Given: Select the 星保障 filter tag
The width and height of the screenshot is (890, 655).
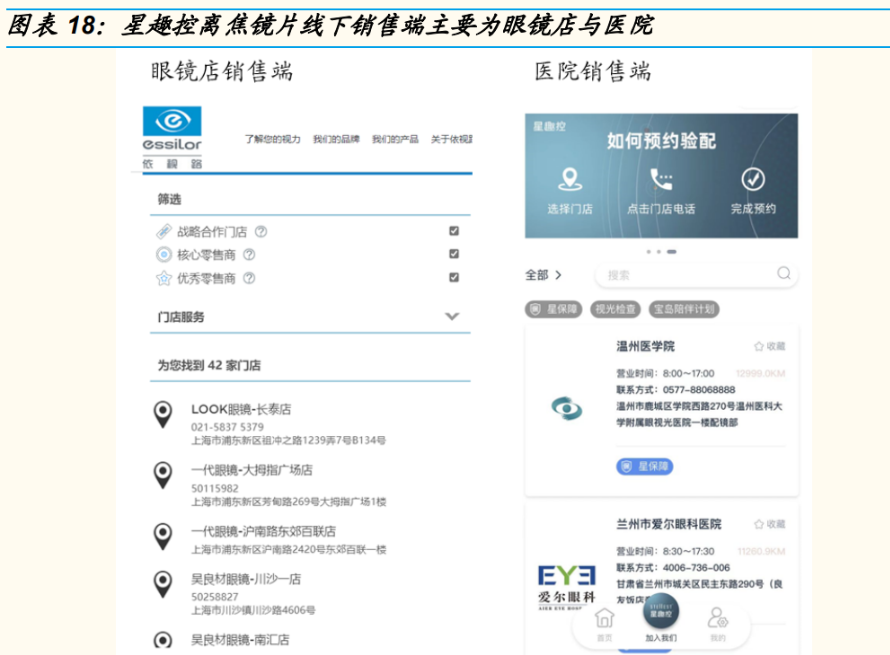Looking at the screenshot, I should click(553, 309).
